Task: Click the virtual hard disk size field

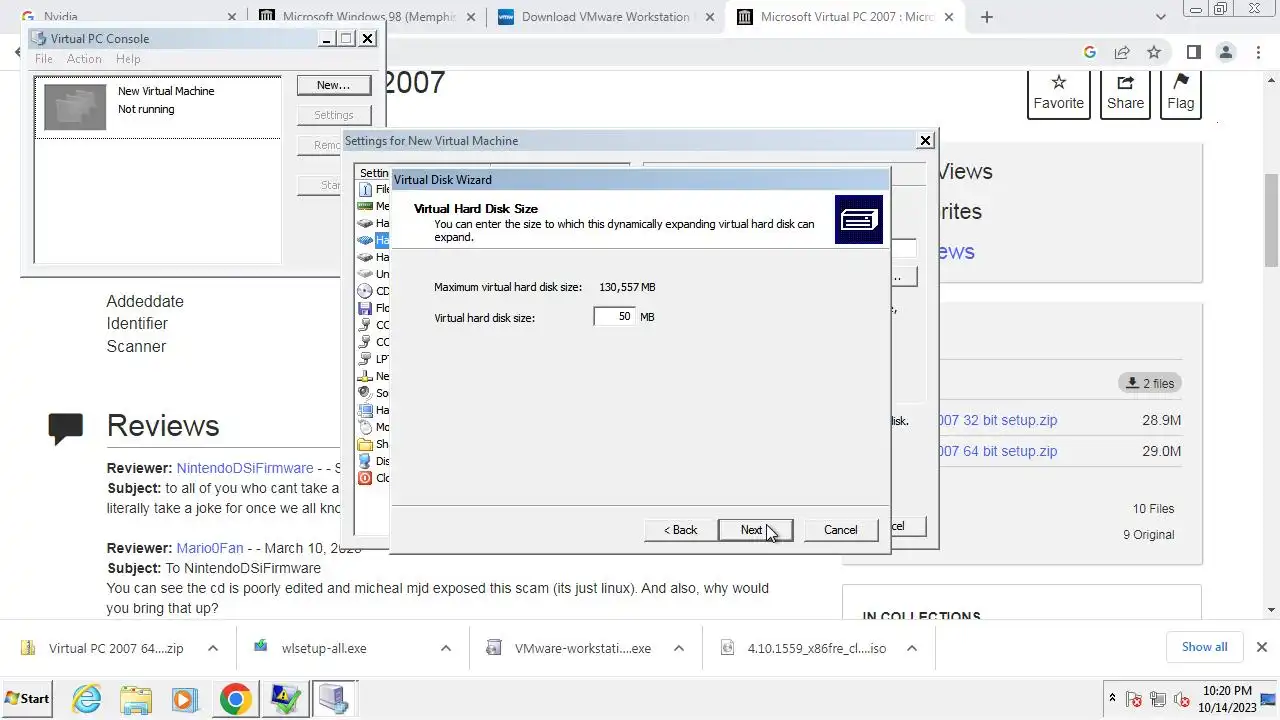Action: point(614,316)
